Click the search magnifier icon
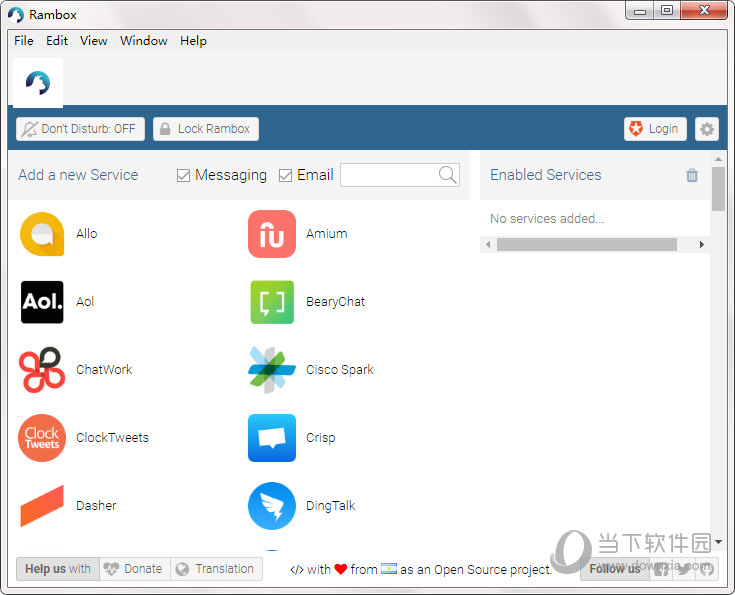Screen dimensions: 735x595 tap(447, 175)
